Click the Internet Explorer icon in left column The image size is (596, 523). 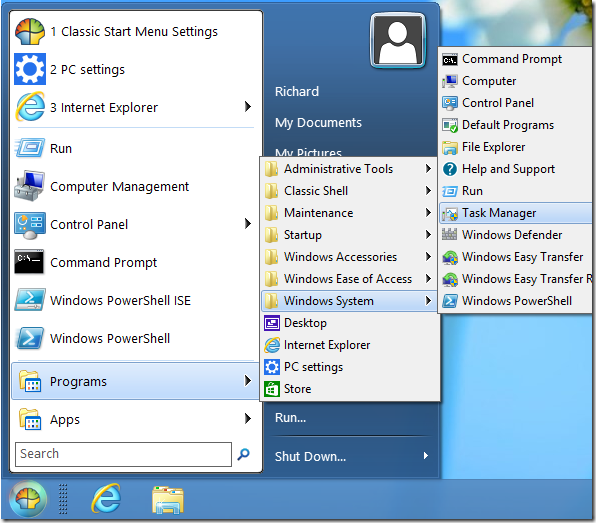click(30, 107)
